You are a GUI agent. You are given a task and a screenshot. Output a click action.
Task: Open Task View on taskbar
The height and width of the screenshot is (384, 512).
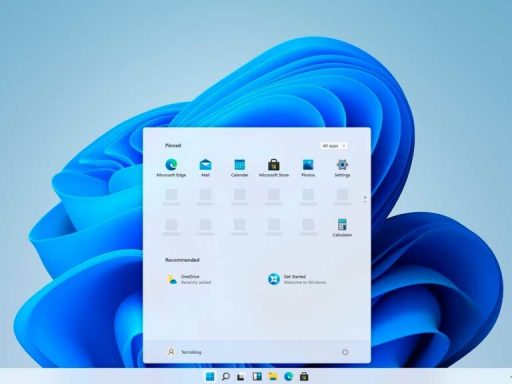click(x=241, y=377)
